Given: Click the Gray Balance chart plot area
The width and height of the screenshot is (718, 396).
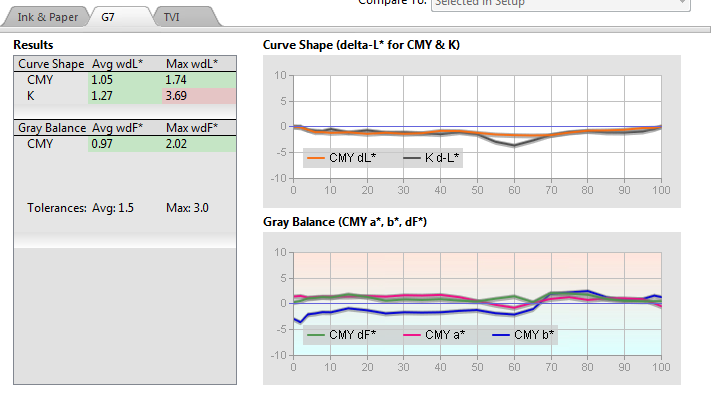Looking at the screenshot, I should coord(477,304).
